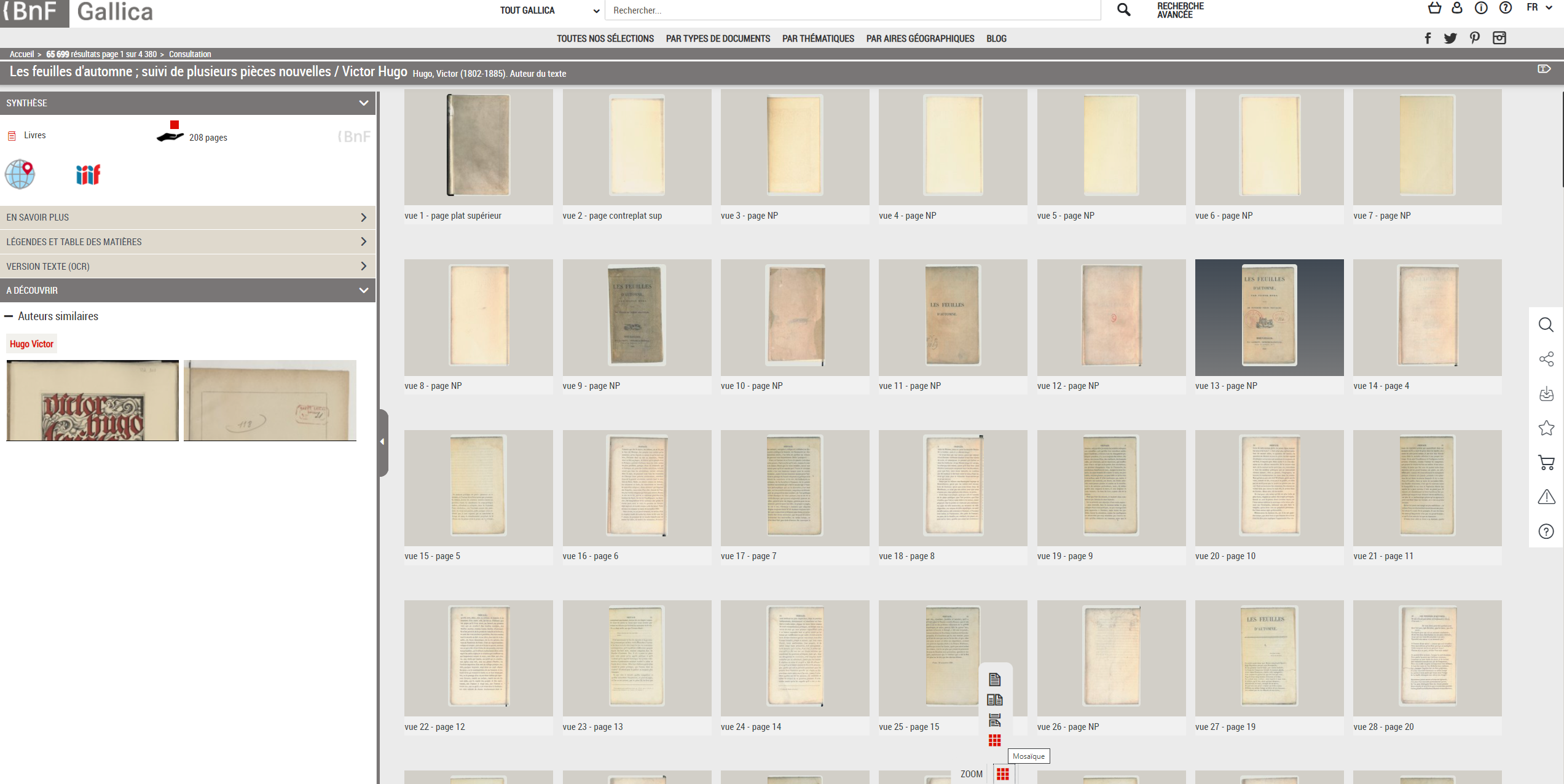Collapse the Auteurs similaires group
Viewport: 1564px width, 784px height.
pos(9,316)
